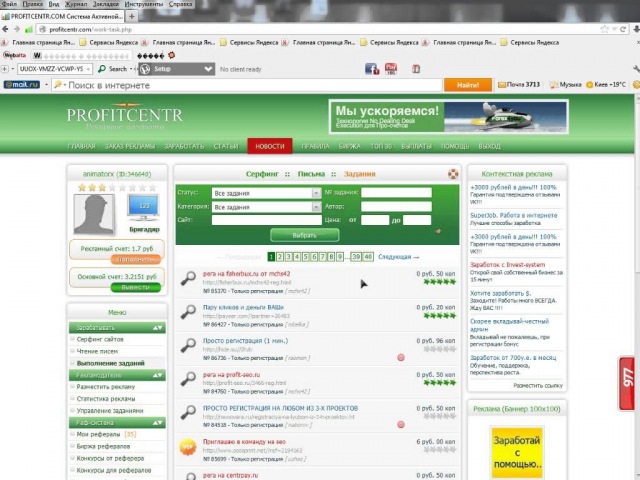Click the Выбрать filter button
The height and width of the screenshot is (480, 640).
click(304, 235)
